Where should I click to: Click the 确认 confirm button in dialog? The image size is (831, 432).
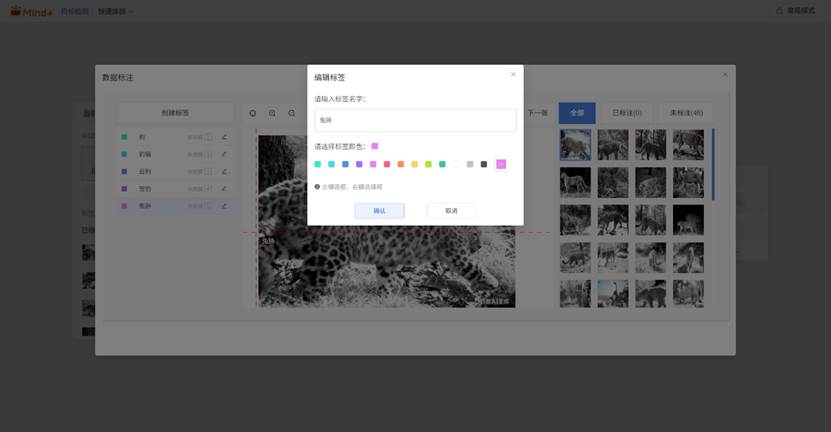(x=379, y=211)
